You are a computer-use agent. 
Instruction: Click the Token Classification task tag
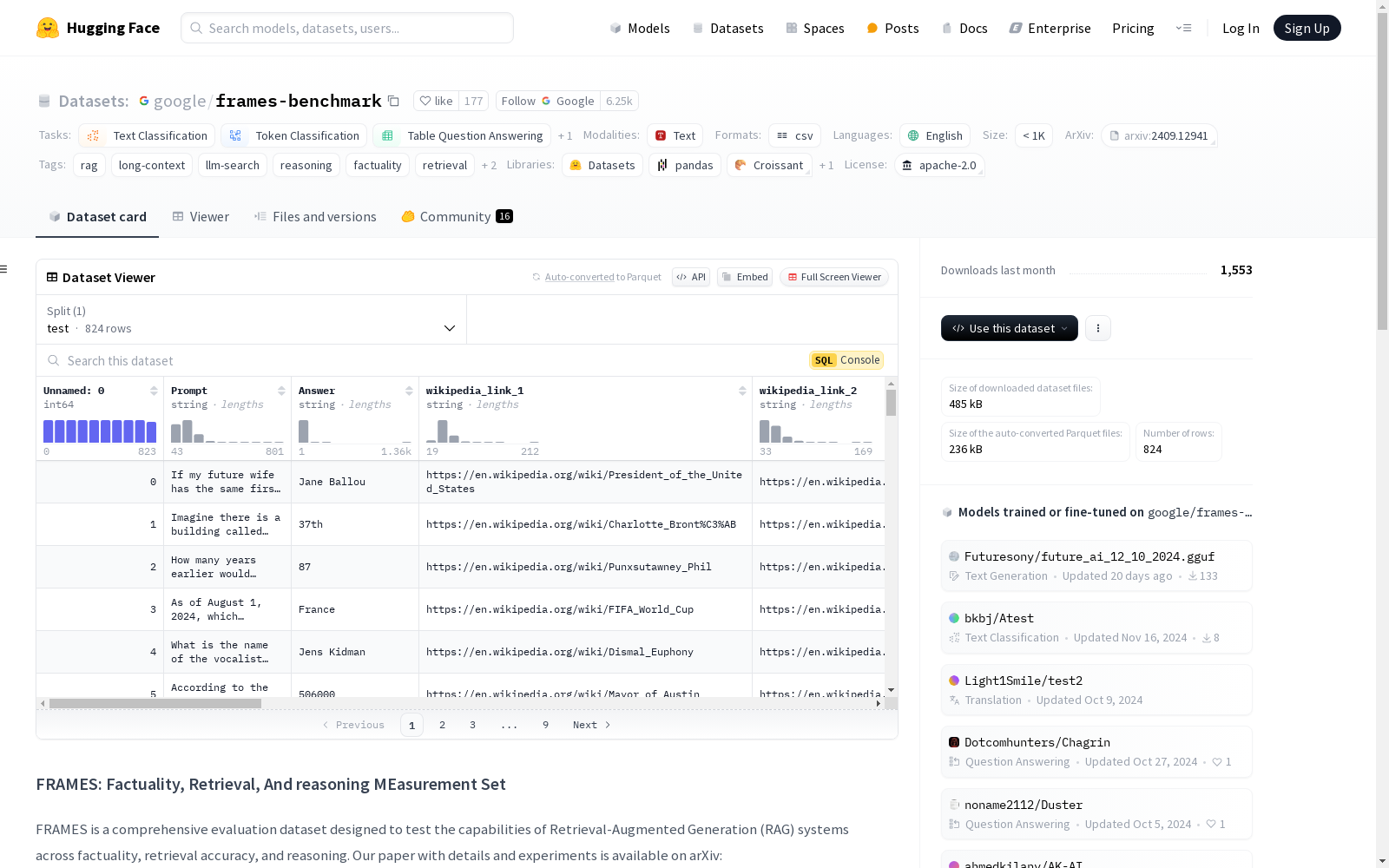294,135
